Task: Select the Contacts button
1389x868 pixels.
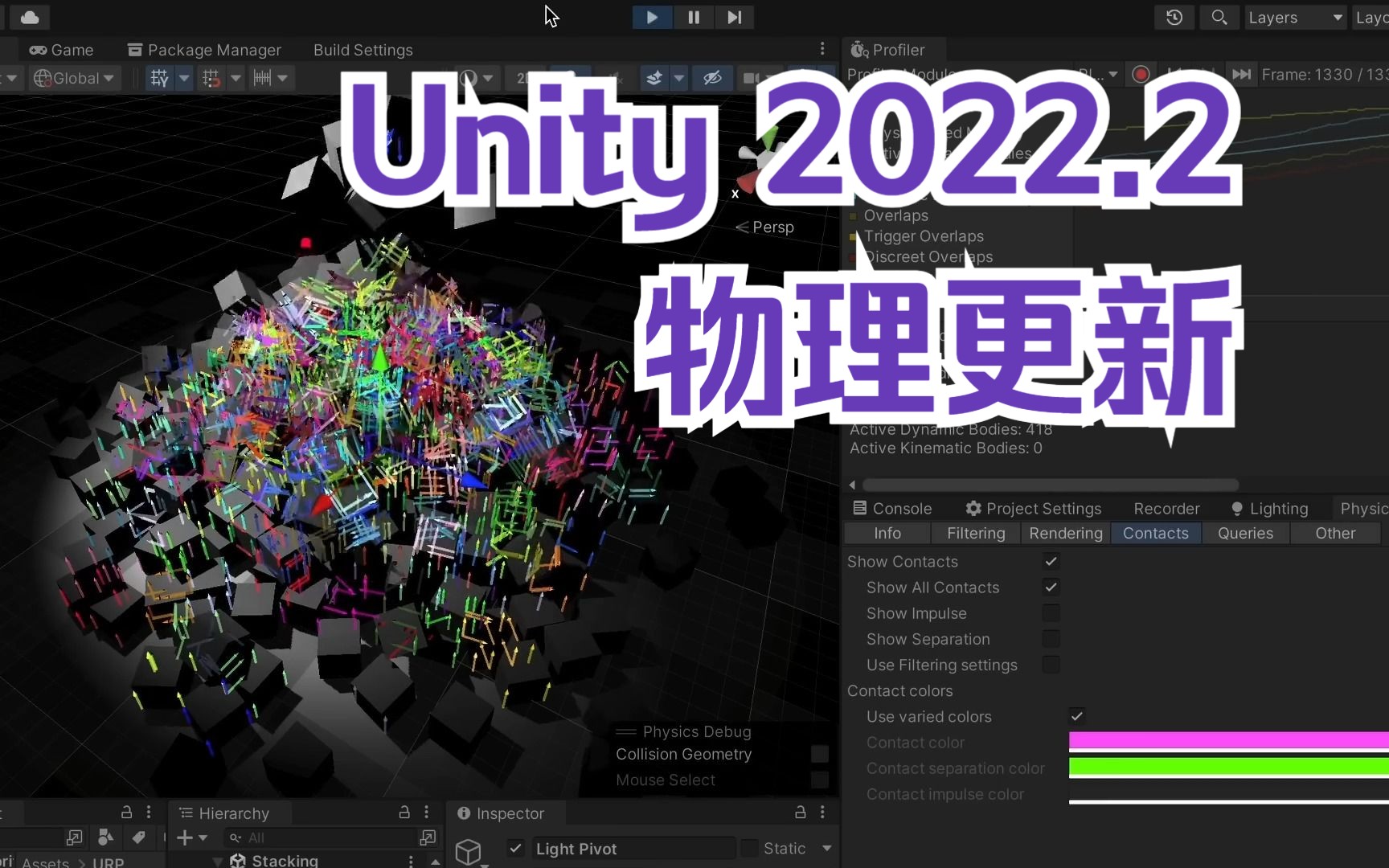Action: click(x=1156, y=534)
